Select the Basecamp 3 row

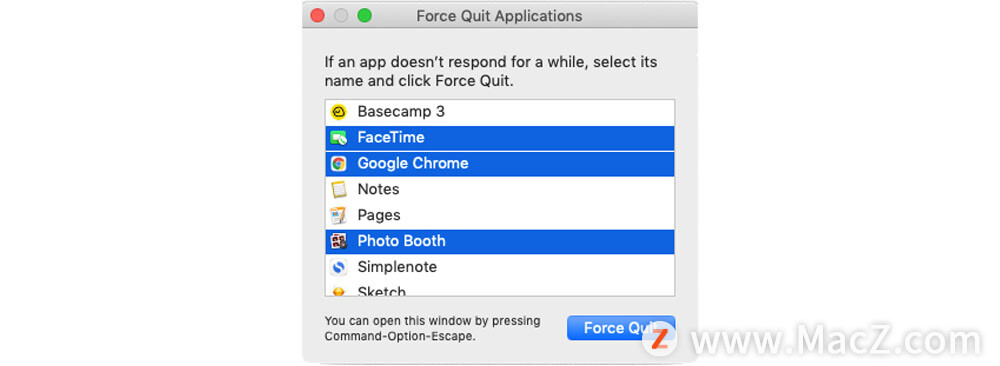[500, 112]
